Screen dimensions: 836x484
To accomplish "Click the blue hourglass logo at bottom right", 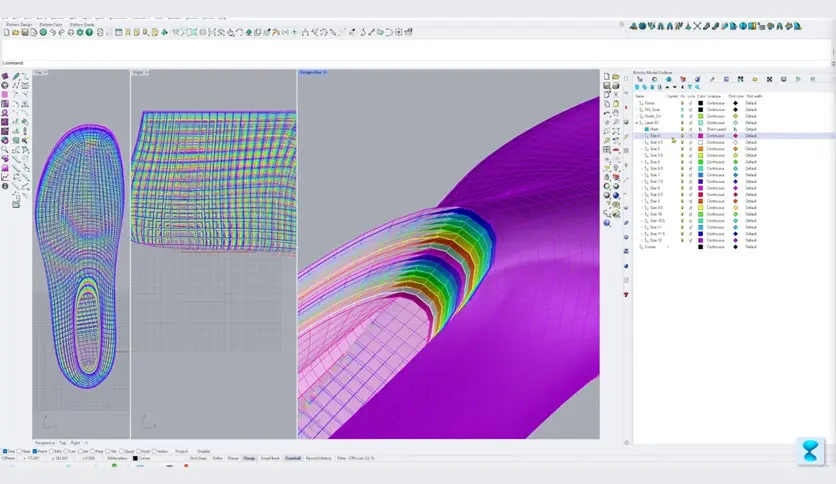I will pyautogui.click(x=810, y=451).
